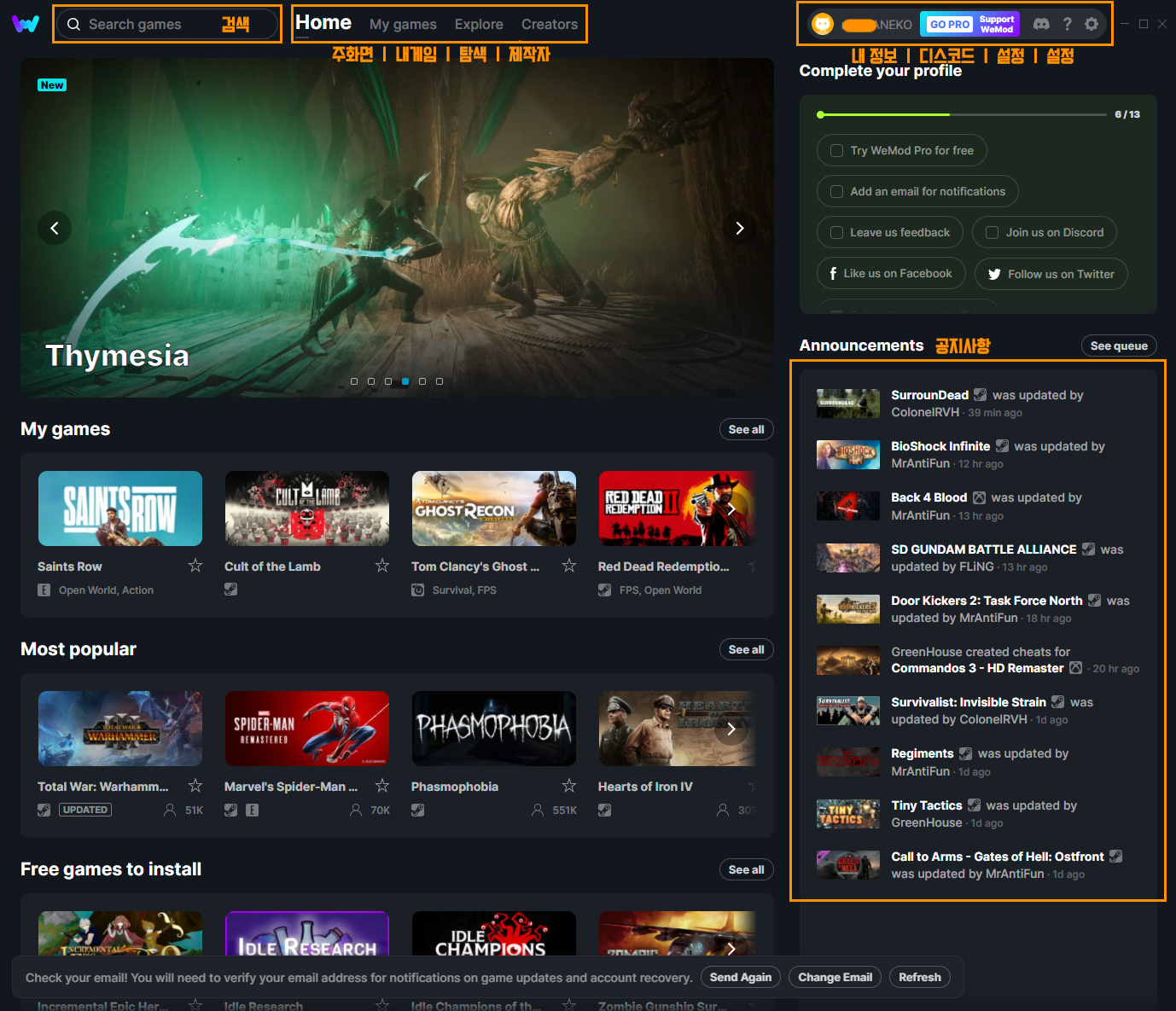The height and width of the screenshot is (1011, 1176).
Task: Click GO PRO button
Action: [x=950, y=25]
